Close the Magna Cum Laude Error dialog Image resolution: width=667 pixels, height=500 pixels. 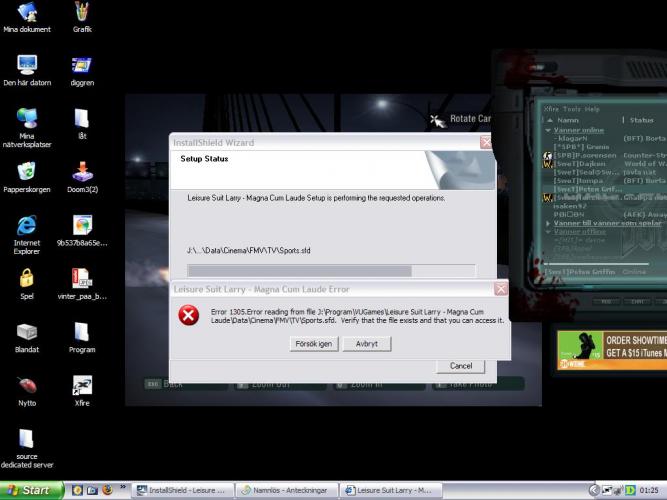tap(501, 289)
